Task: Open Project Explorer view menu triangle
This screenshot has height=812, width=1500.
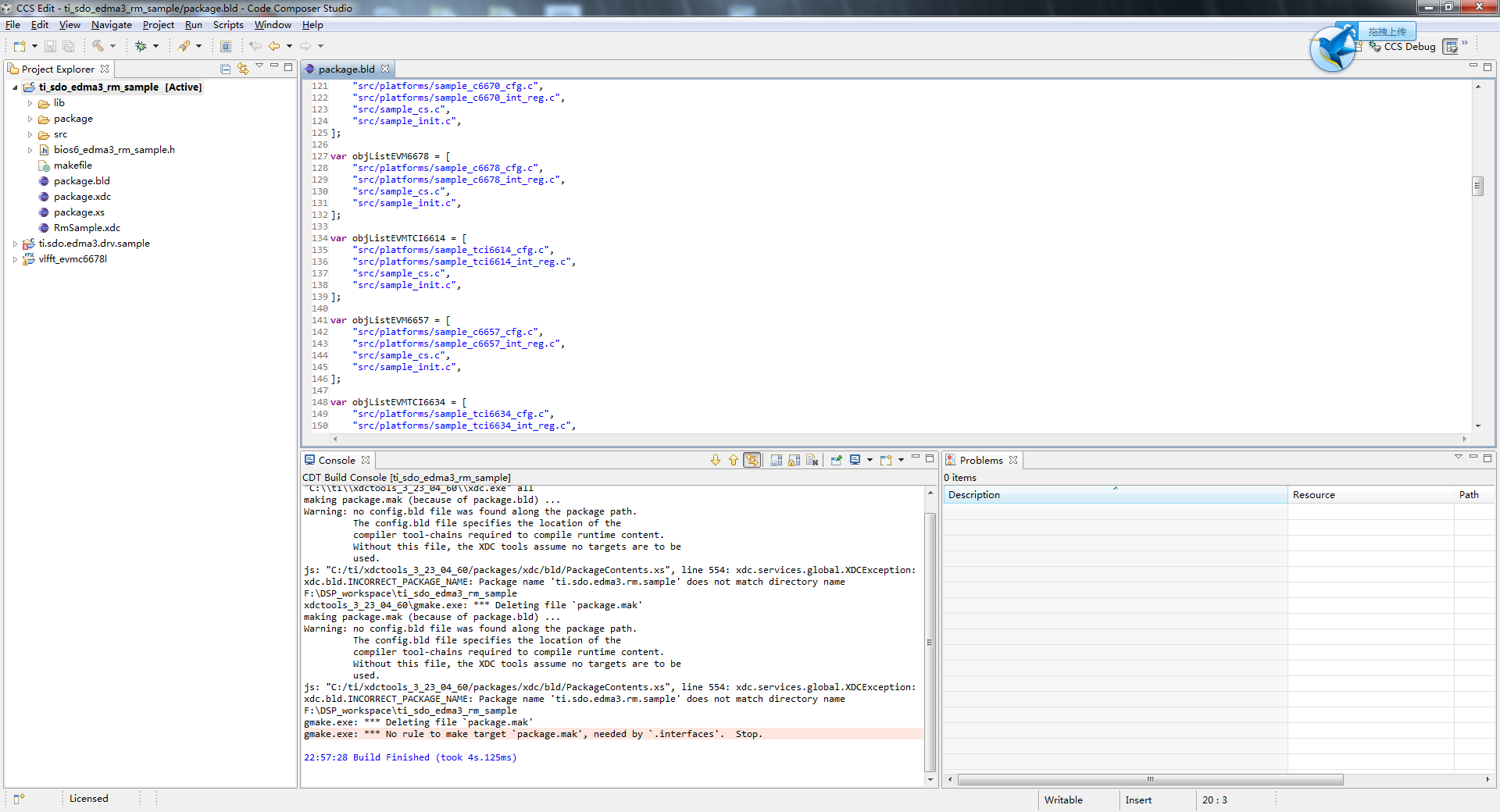Action: tap(259, 66)
